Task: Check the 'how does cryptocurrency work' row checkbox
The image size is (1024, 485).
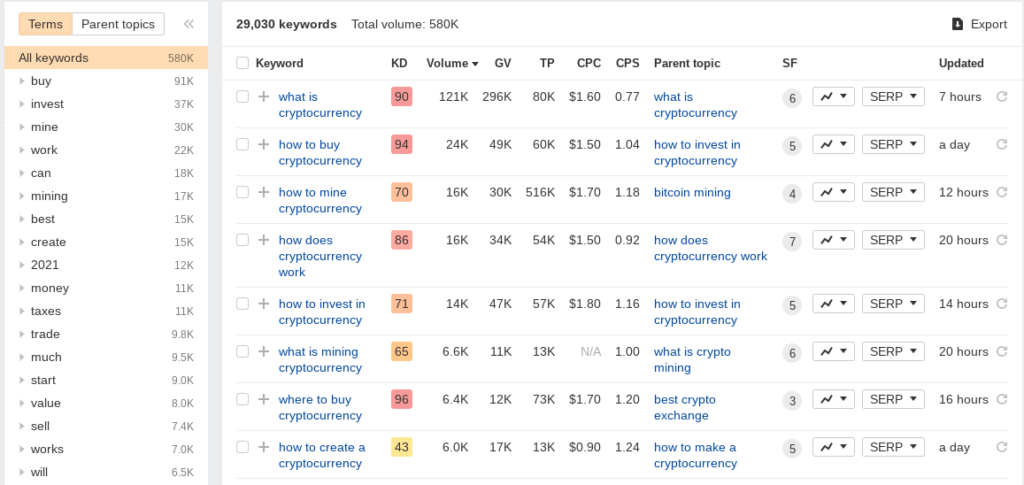Action: (x=242, y=240)
